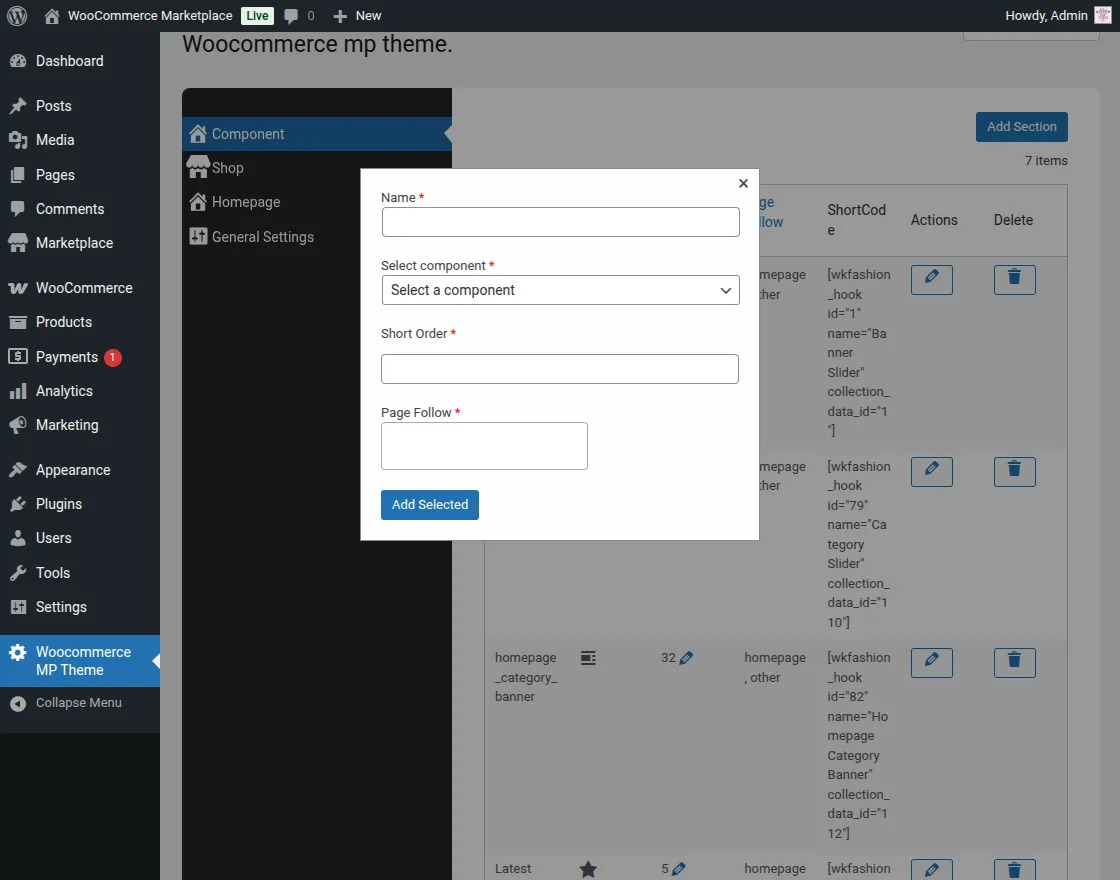Viewport: 1120px width, 880px height.
Task: Focus the Short Order input field
Action: pos(560,369)
